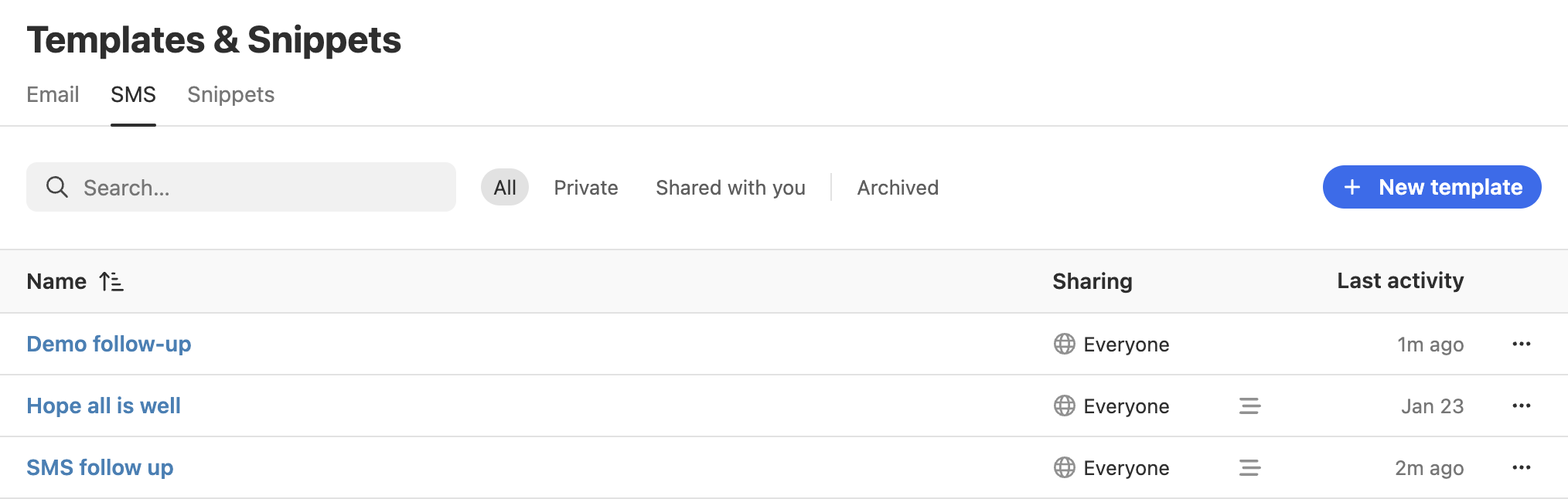1568x499 pixels.
Task: Open more options for Demo follow-up
Action: pos(1521,344)
